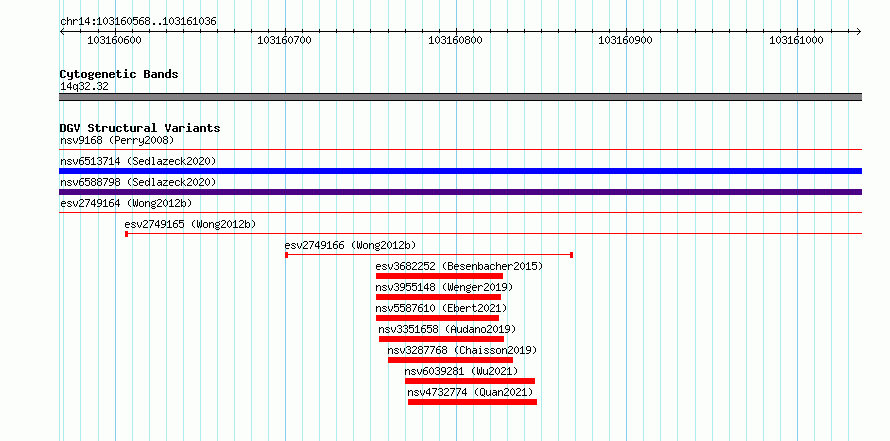Select the red bar under nsv3955148
This screenshot has height=441, width=890.
[x=438, y=297]
